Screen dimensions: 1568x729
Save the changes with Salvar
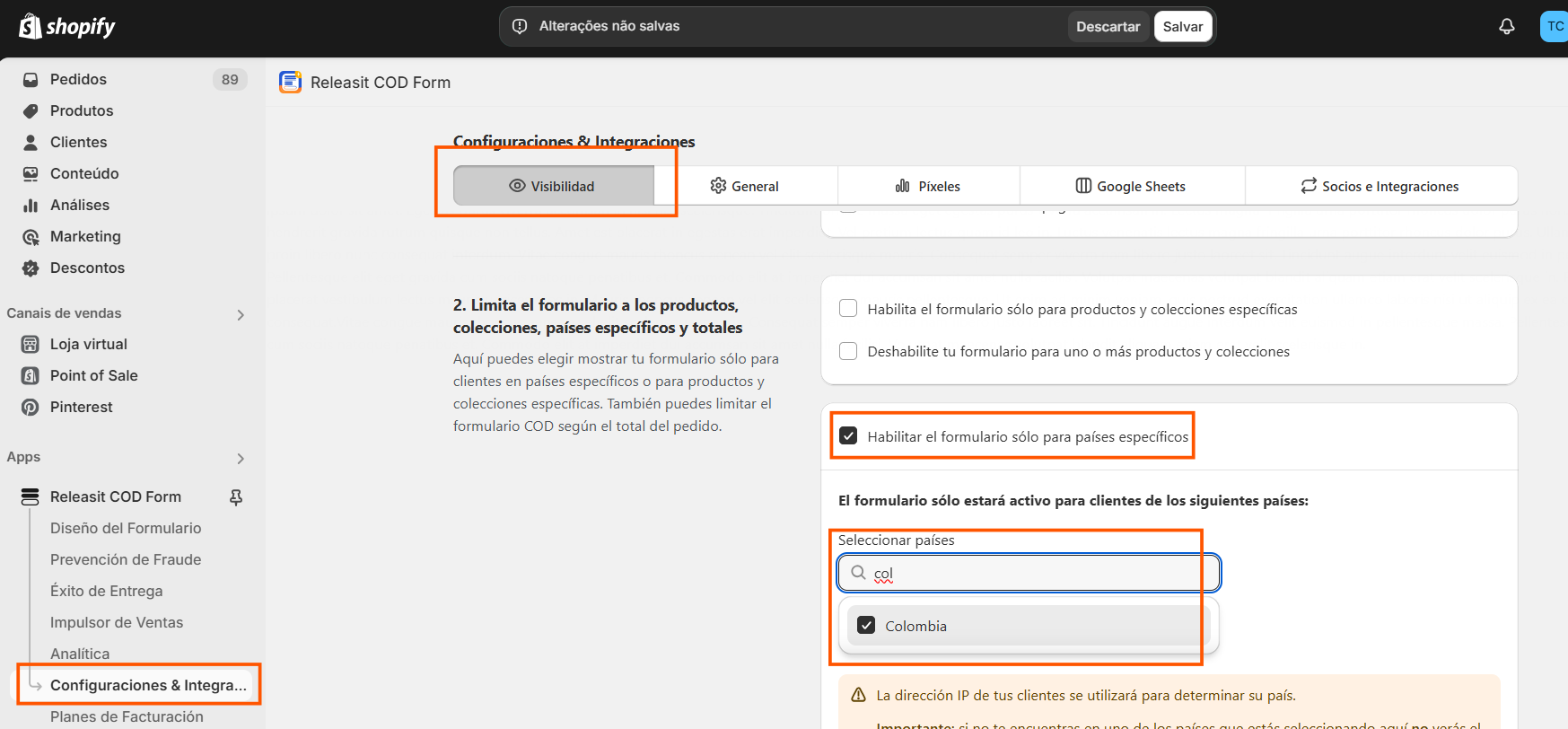pos(1183,26)
